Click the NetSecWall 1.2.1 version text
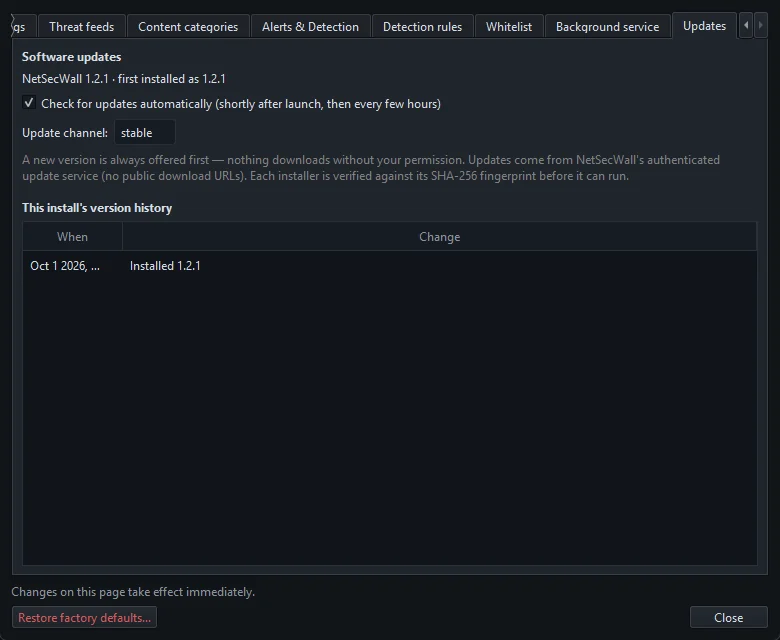 [124, 79]
